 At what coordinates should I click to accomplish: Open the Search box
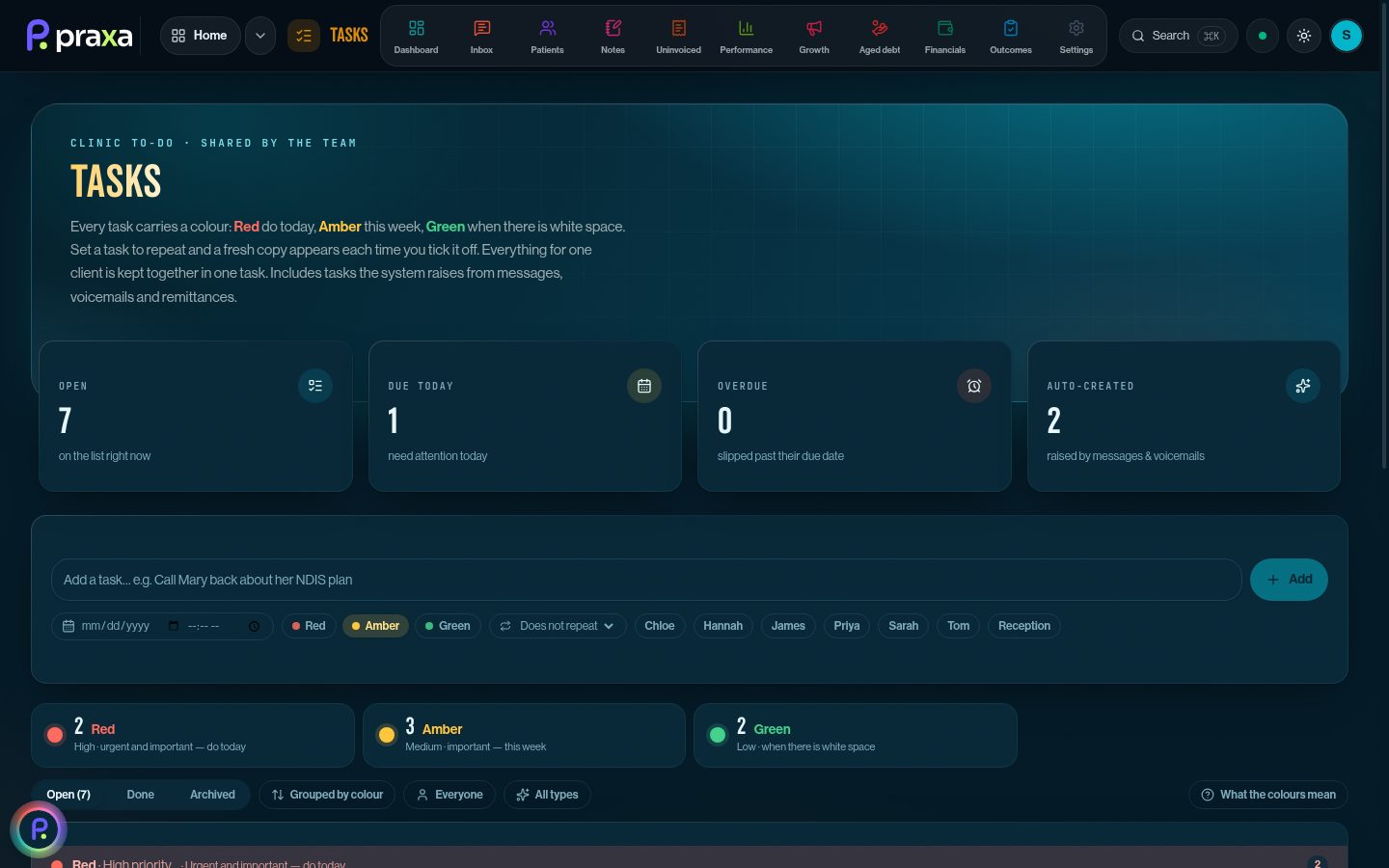1178,36
